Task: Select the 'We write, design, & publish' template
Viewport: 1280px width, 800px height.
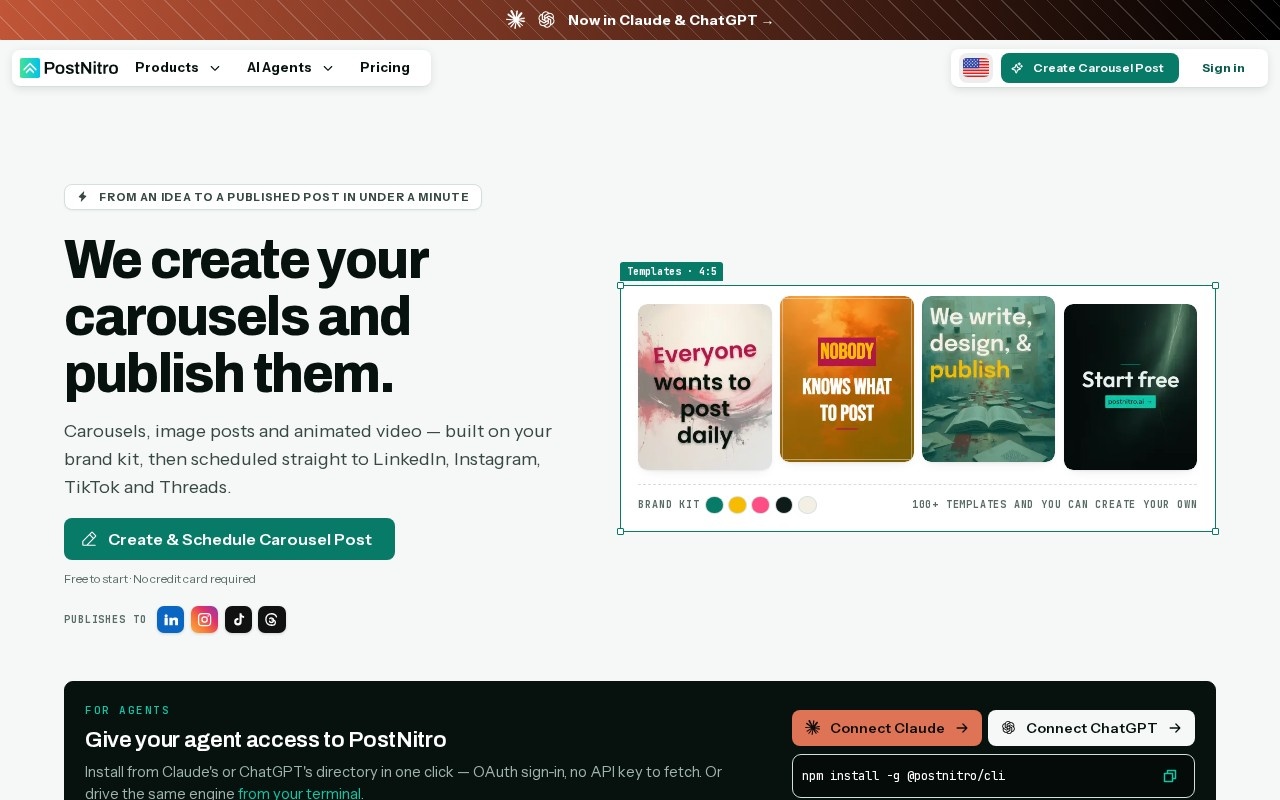Action: click(988, 379)
